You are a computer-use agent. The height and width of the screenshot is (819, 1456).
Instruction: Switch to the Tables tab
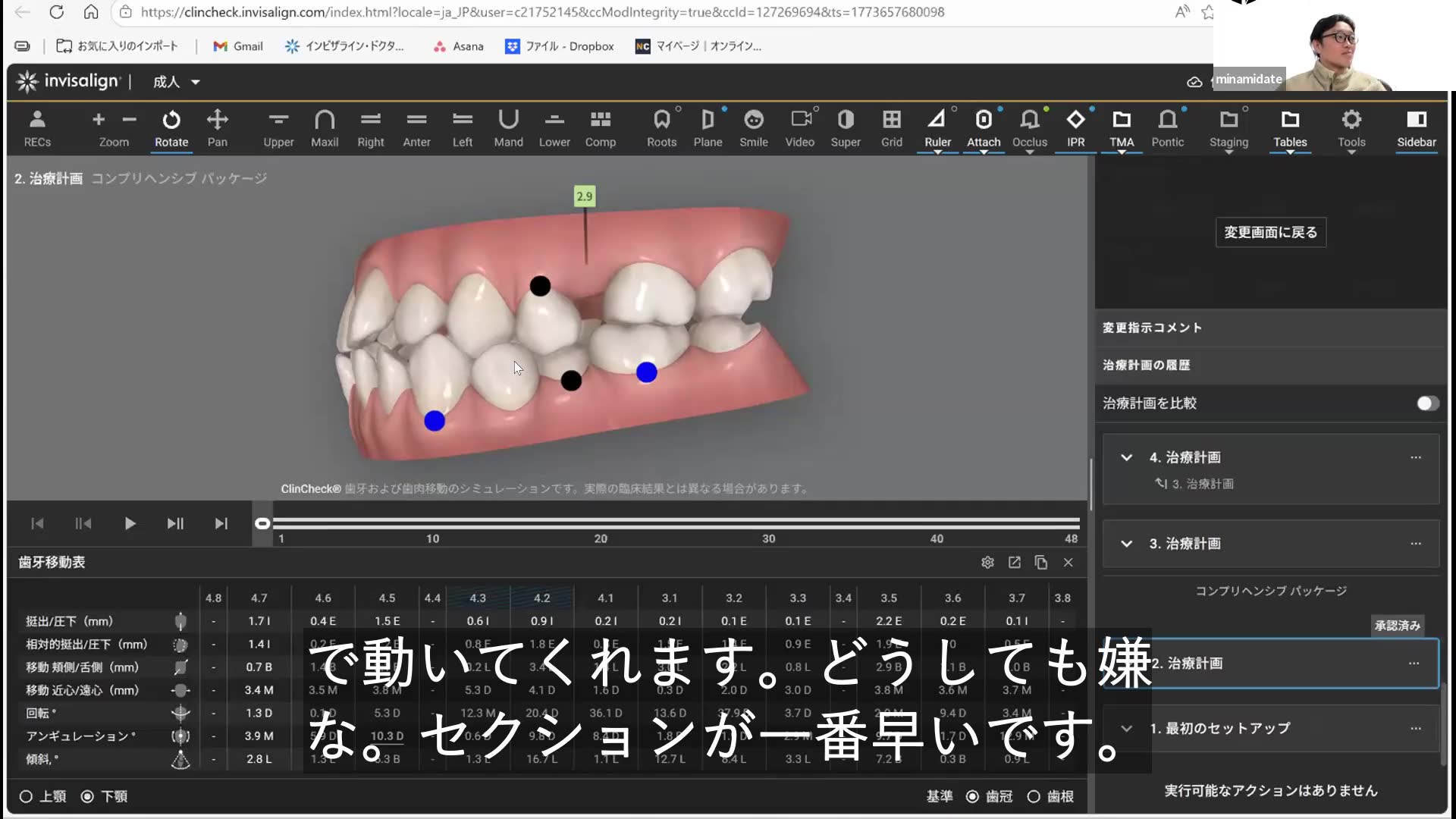click(x=1290, y=127)
